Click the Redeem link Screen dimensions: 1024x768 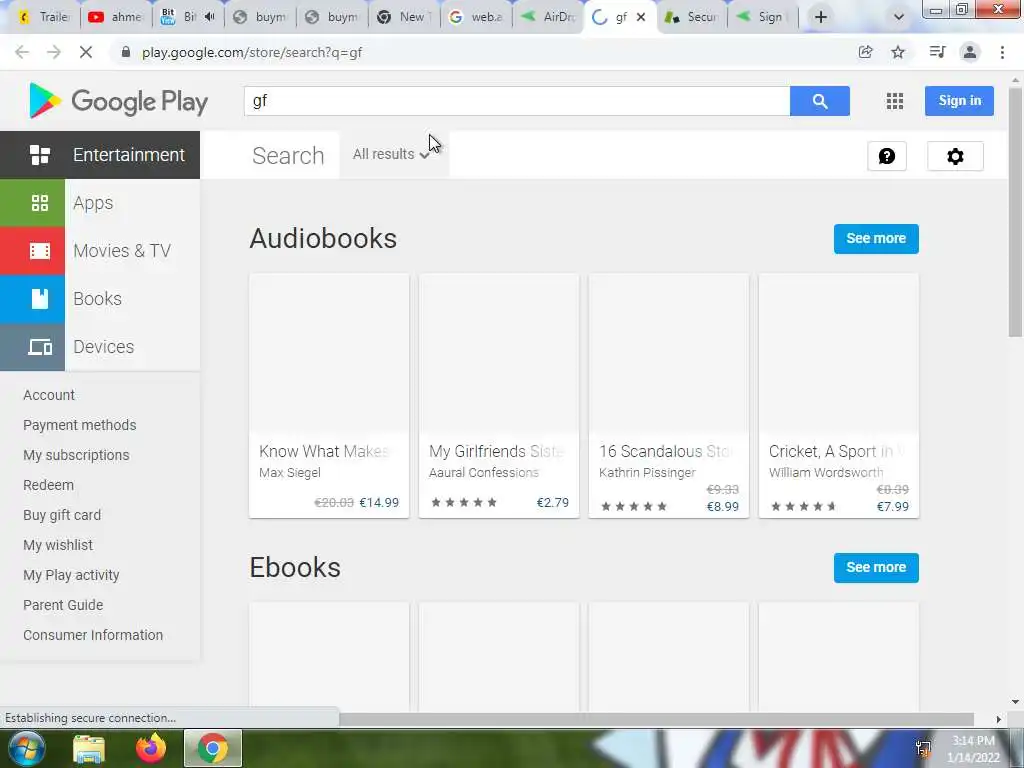point(48,485)
